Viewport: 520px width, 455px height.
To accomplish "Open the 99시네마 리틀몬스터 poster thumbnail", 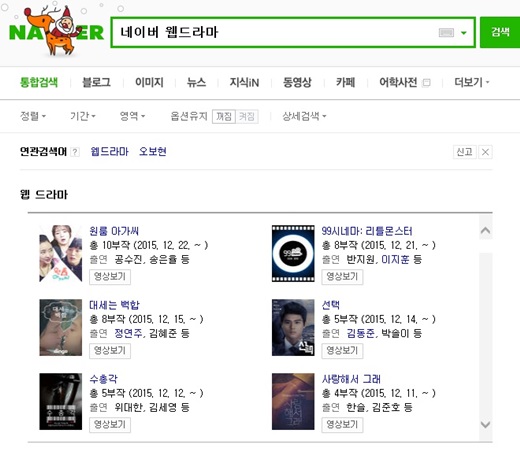I will [293, 253].
